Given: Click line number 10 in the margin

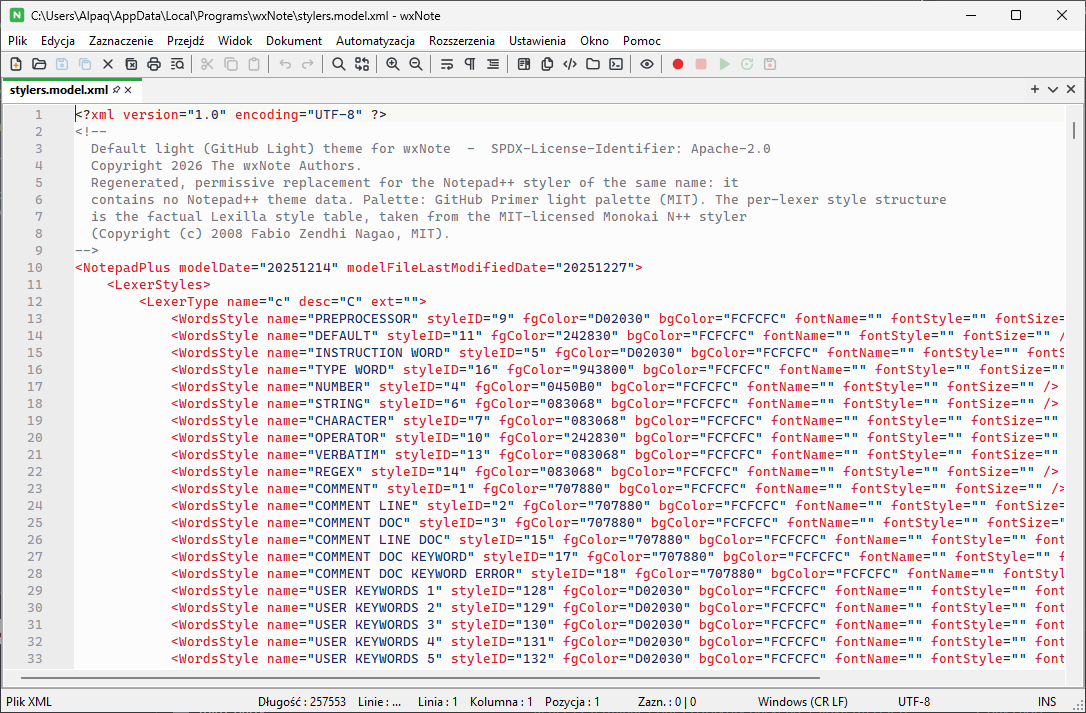Looking at the screenshot, I should (x=35, y=267).
